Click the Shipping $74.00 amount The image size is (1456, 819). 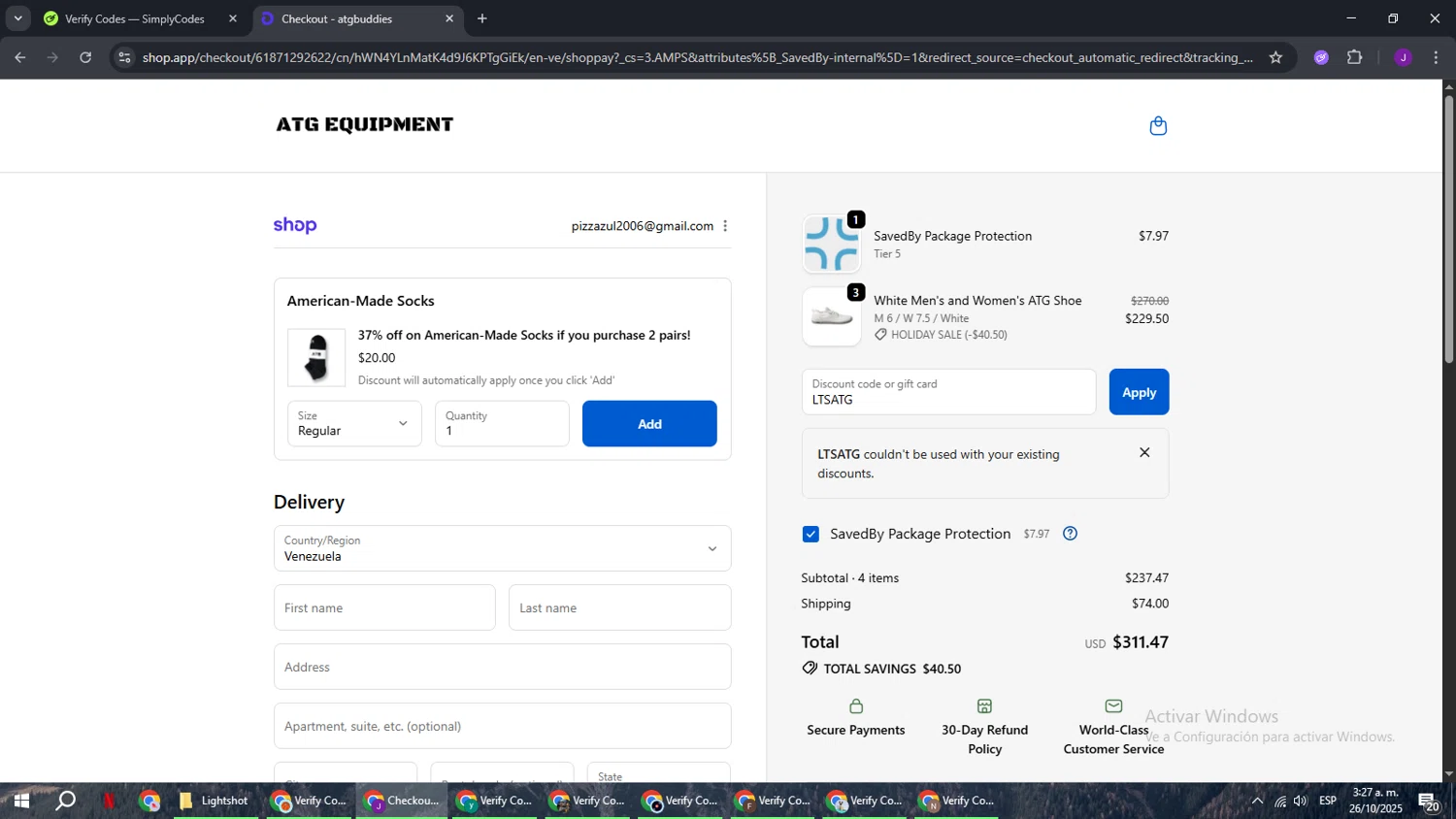pyautogui.click(x=1150, y=604)
